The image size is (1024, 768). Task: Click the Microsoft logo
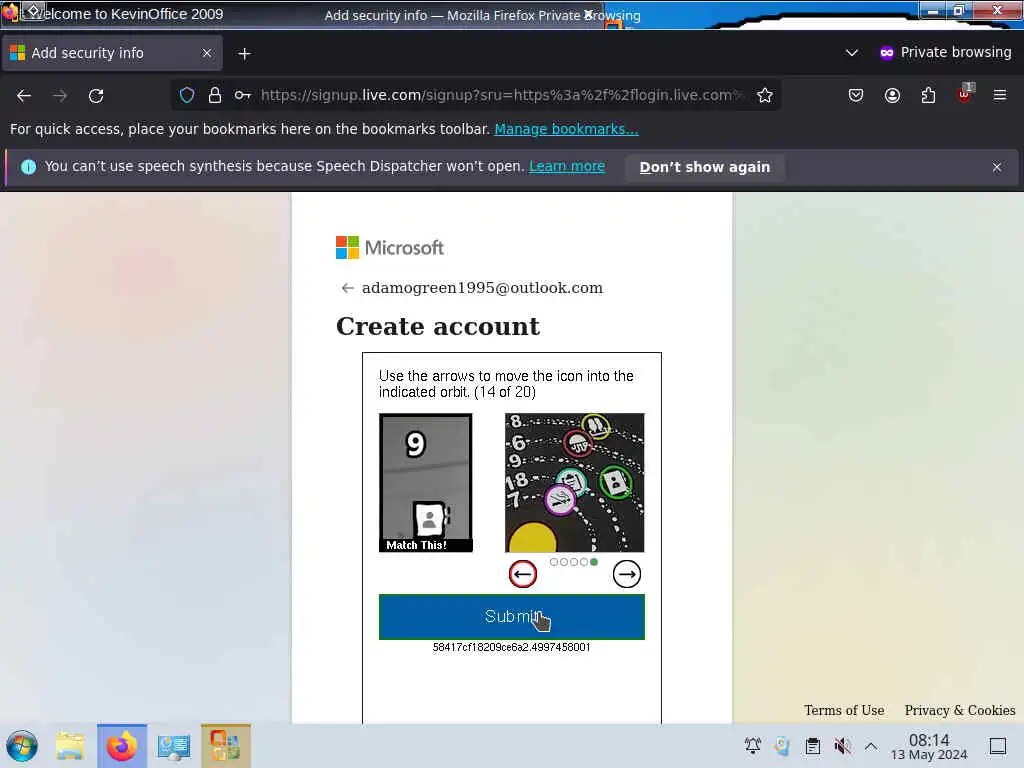(x=389, y=248)
